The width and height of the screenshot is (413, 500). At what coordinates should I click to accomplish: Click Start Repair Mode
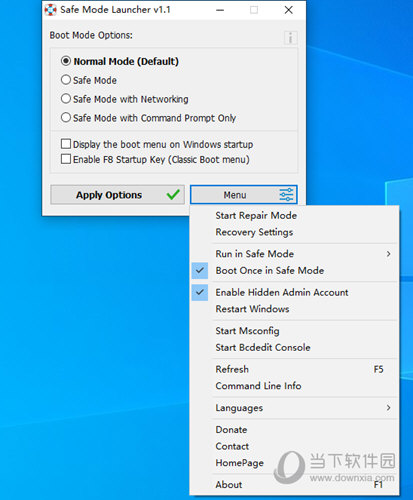pyautogui.click(x=256, y=215)
